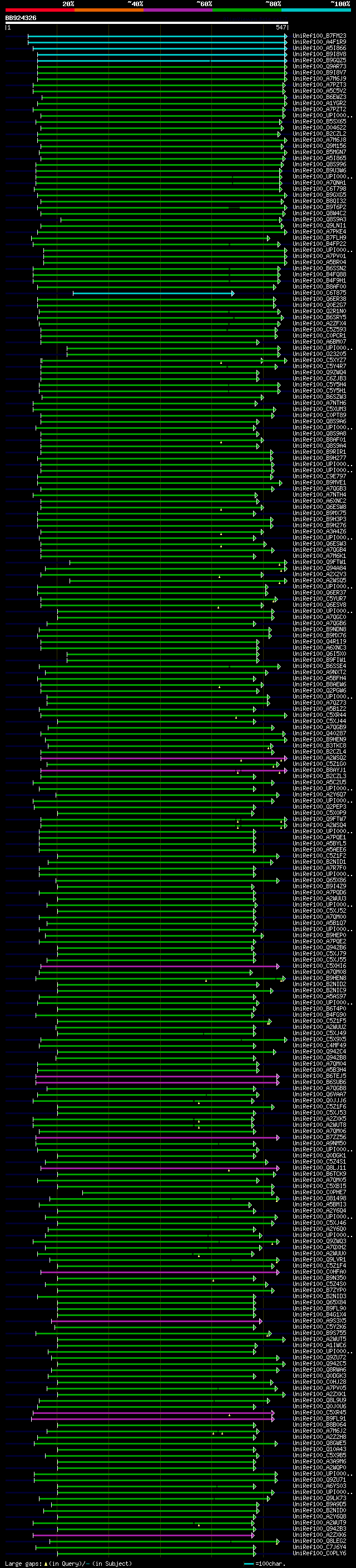Click the query end position 547
Viewport: 356px width, 1568px height.
tap(280, 27)
